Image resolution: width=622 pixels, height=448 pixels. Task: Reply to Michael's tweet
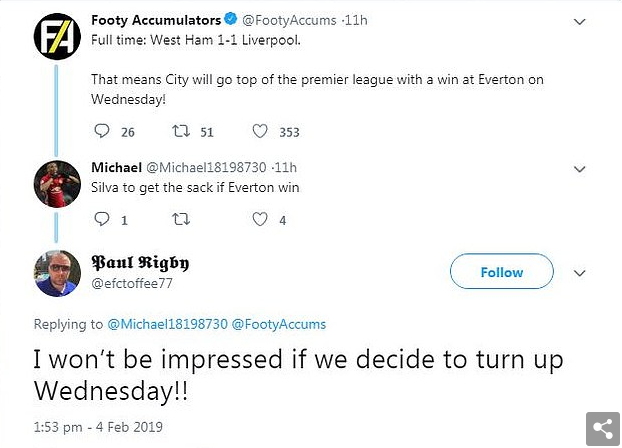tap(101, 220)
